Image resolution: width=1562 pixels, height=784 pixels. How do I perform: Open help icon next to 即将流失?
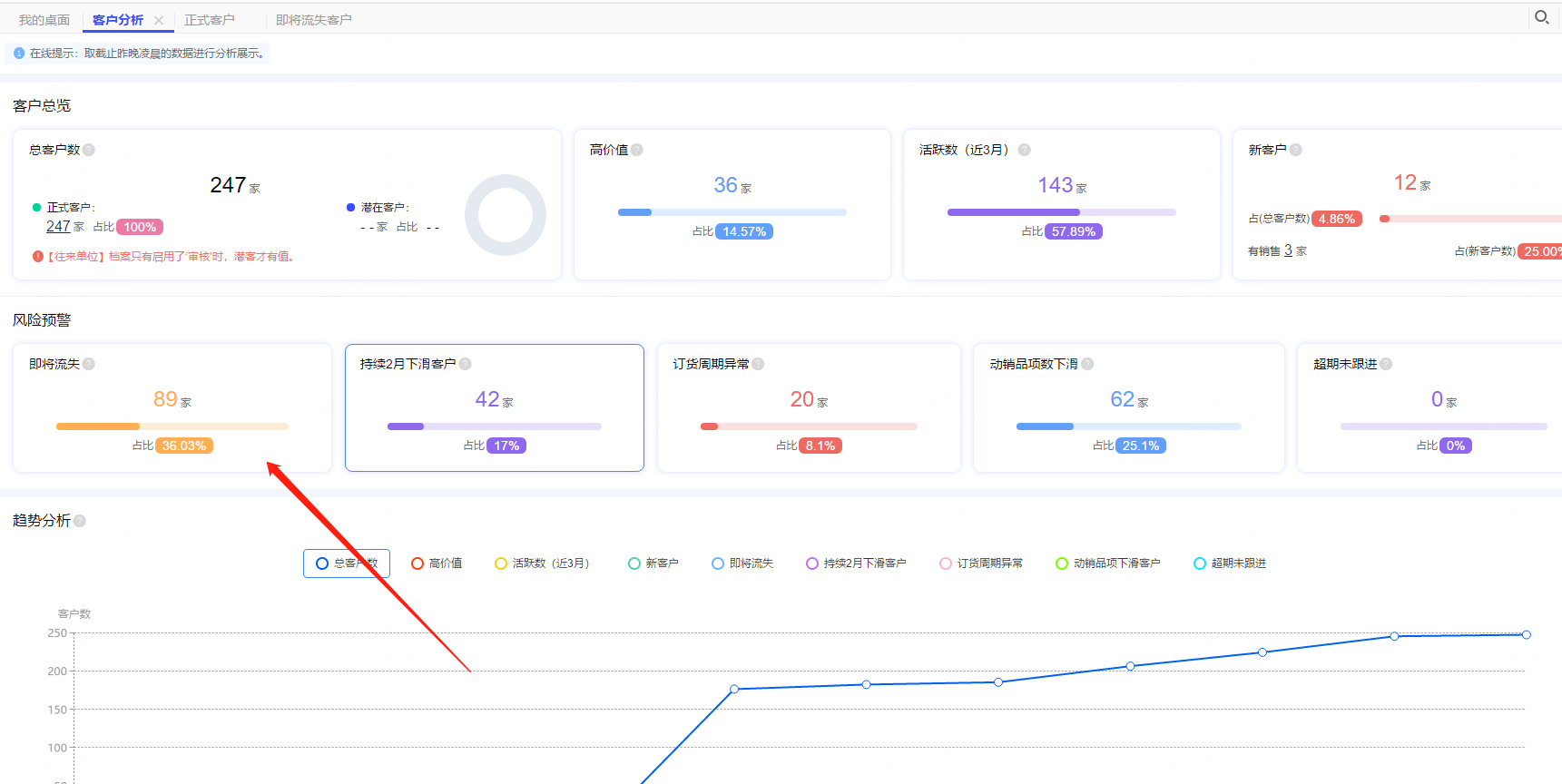89,364
